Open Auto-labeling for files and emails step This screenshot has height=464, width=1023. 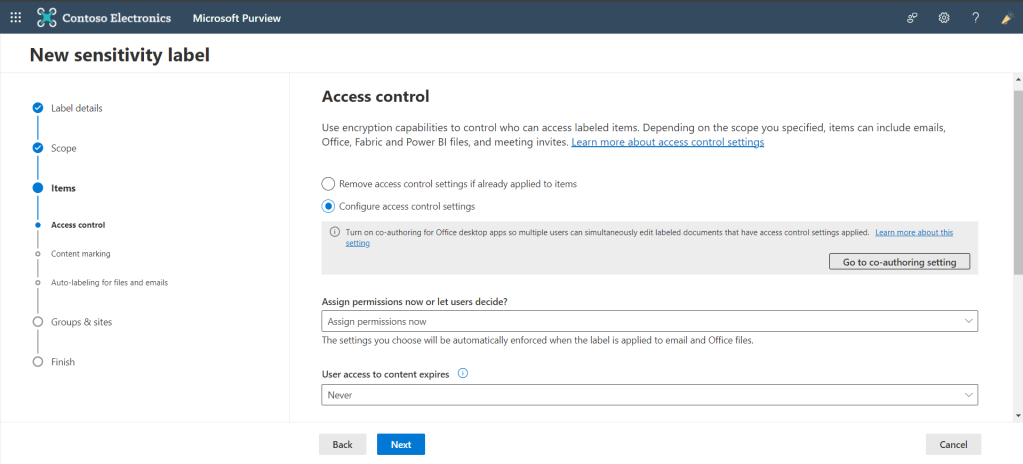110,283
